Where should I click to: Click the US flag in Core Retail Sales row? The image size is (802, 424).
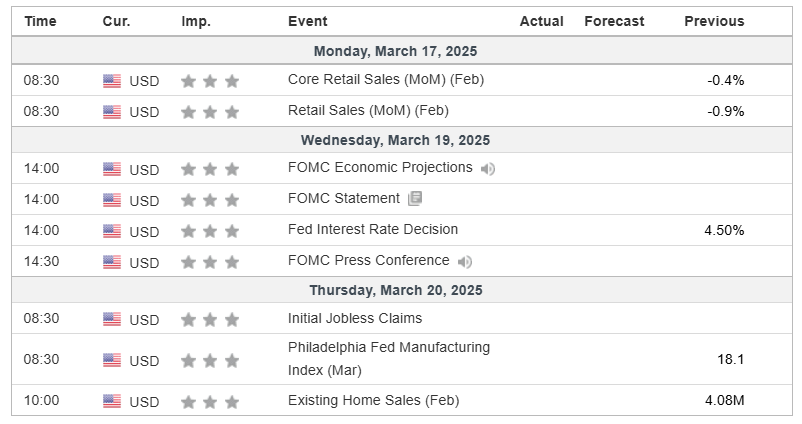(x=112, y=81)
